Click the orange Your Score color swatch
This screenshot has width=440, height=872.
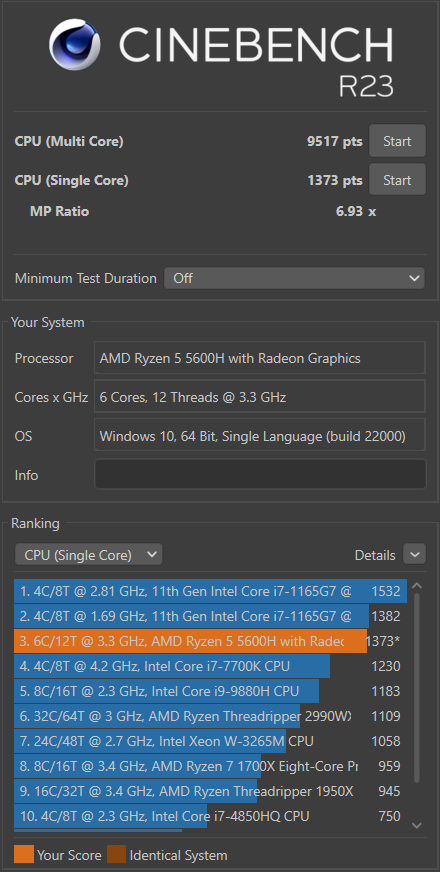coord(24,854)
